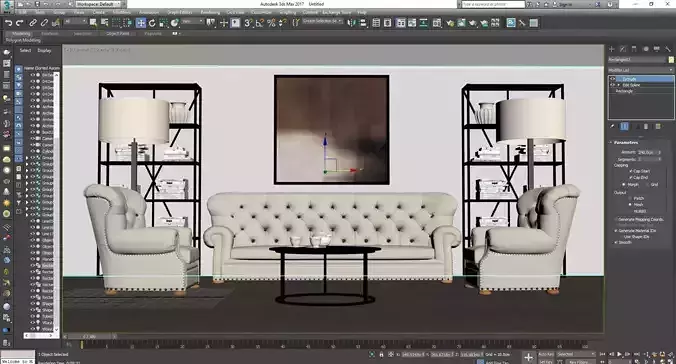Click the Undo arrow in main toolbar
The height and width of the screenshot is (364, 676).
point(8,23)
